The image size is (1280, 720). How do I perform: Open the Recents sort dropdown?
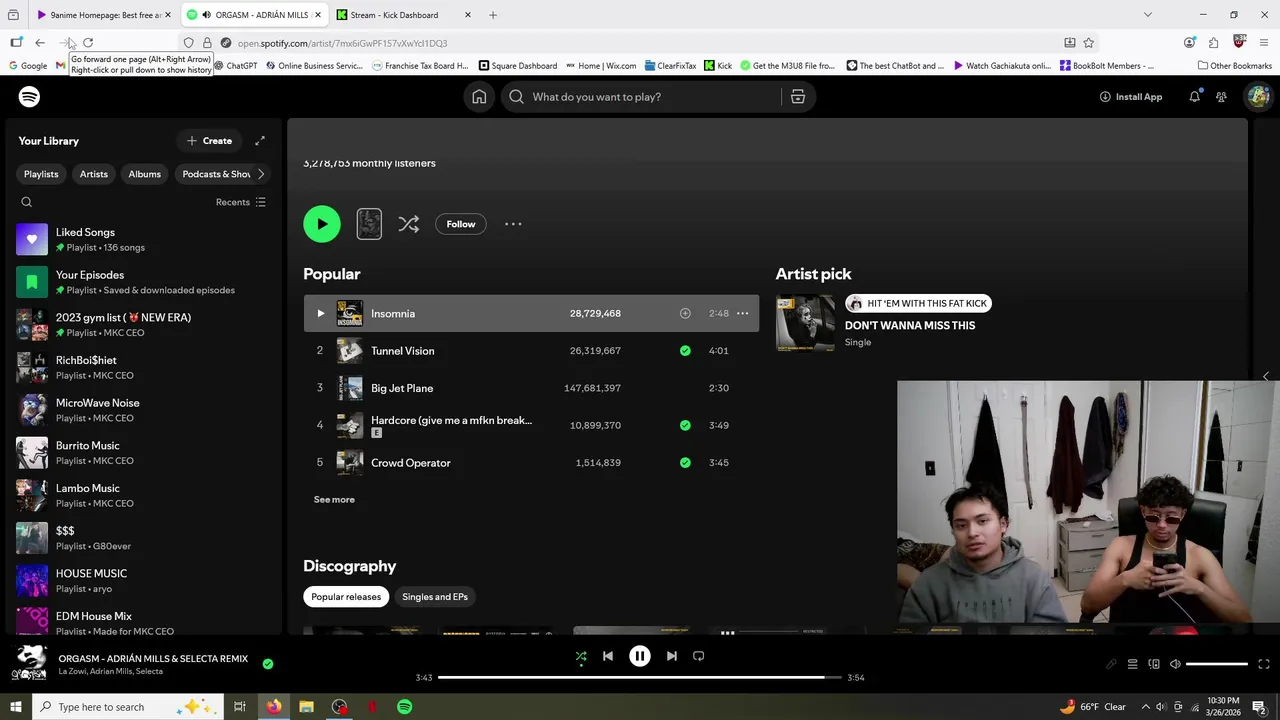241,202
